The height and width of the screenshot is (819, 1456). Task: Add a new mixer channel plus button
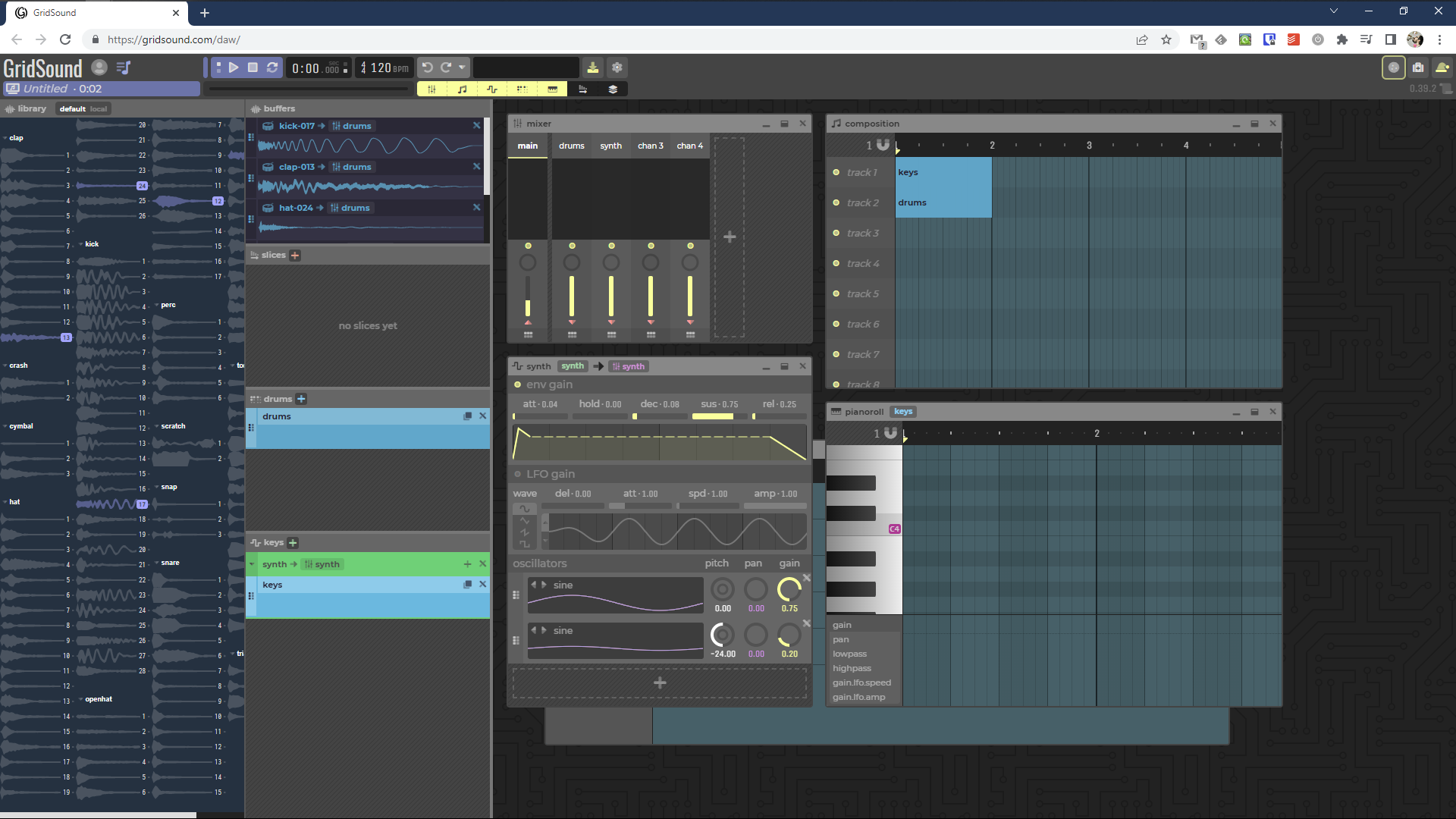[x=730, y=237]
